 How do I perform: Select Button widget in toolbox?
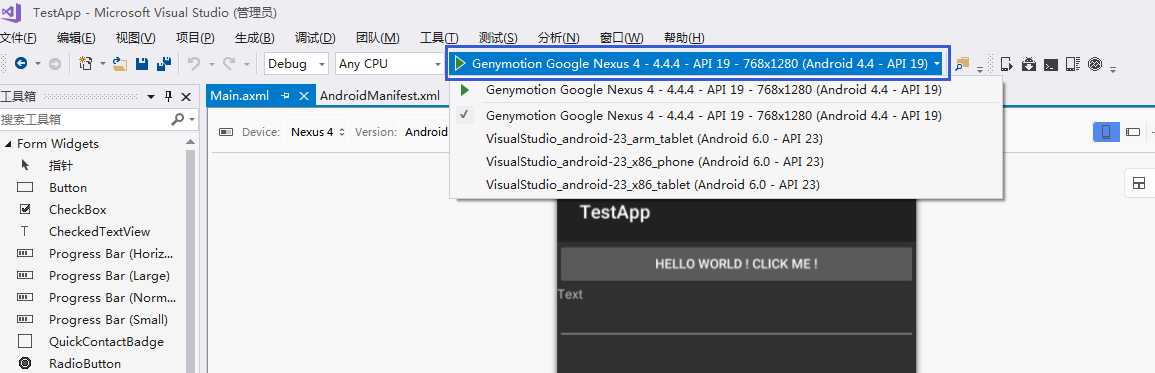68,187
